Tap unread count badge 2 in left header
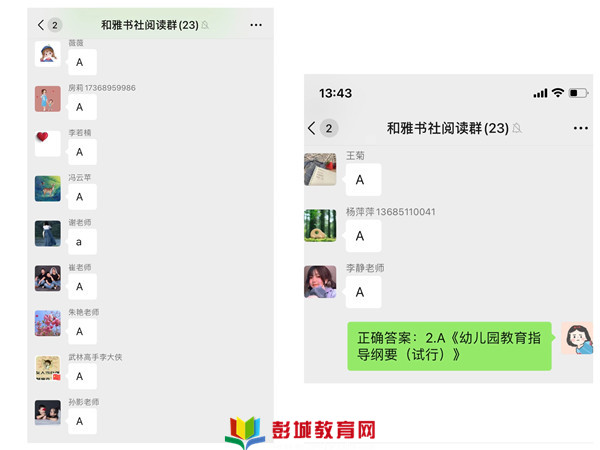 click(x=55, y=25)
